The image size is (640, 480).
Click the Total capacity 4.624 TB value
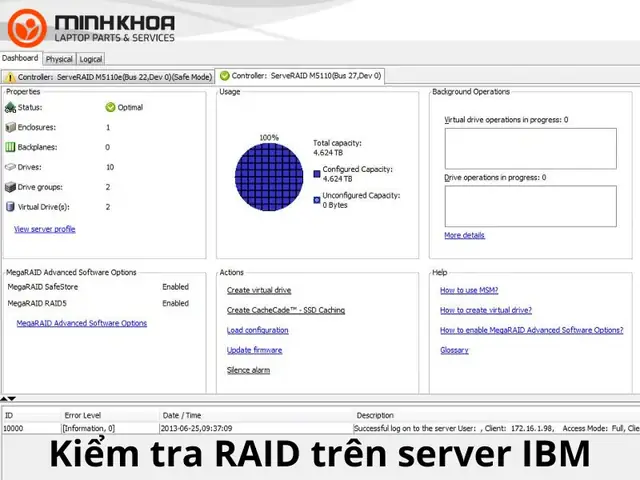point(328,153)
